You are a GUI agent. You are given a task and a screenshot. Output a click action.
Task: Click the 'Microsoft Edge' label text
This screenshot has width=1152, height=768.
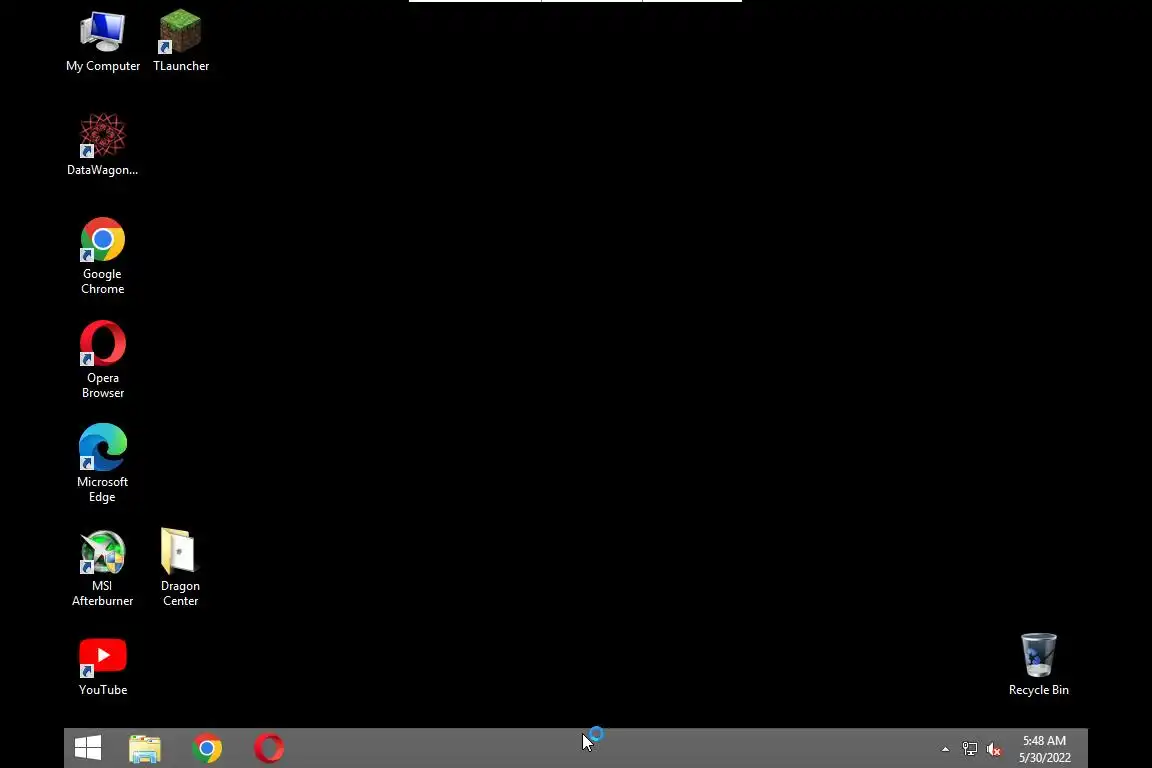pyautogui.click(x=103, y=489)
